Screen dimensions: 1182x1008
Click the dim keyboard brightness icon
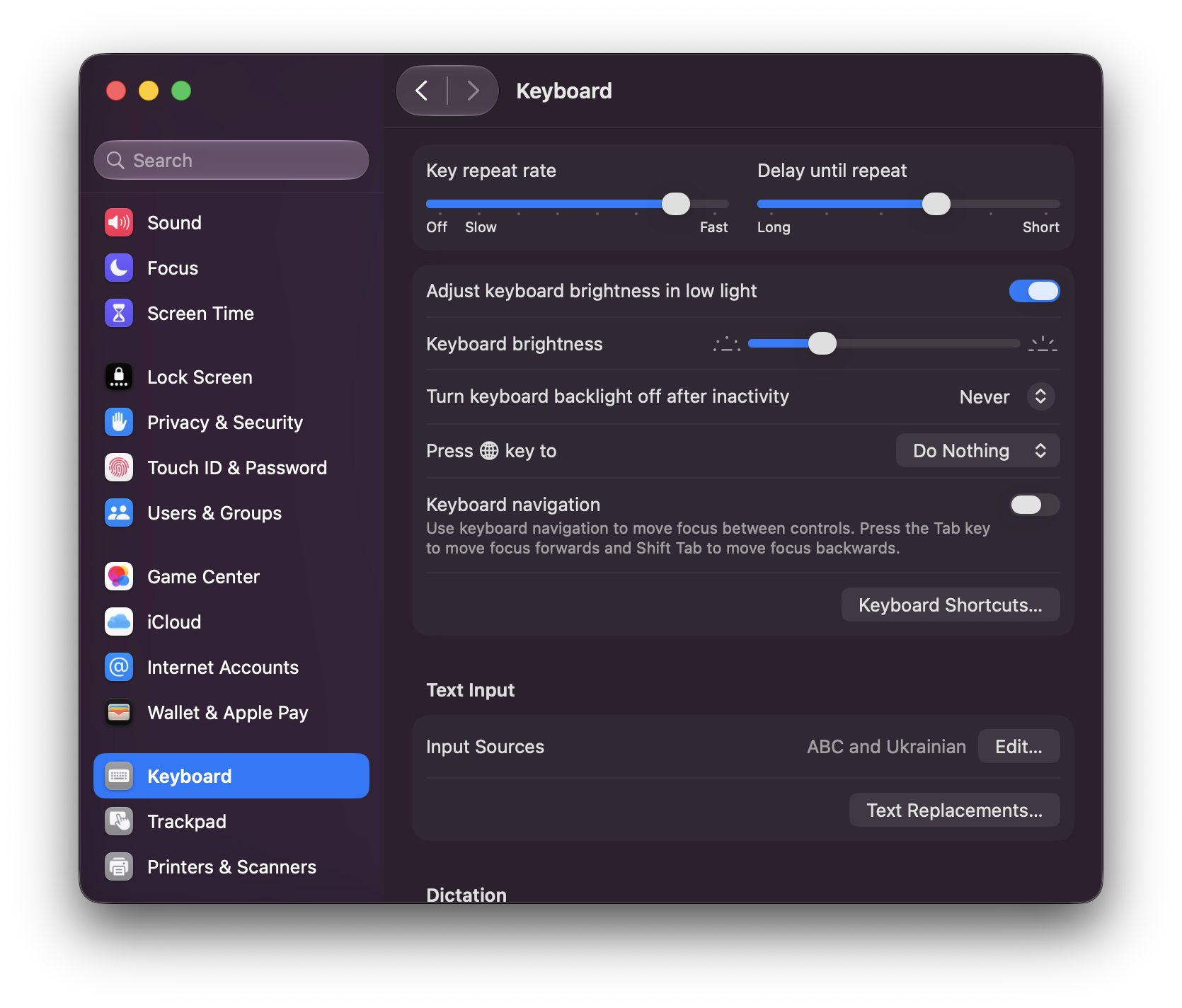[727, 344]
